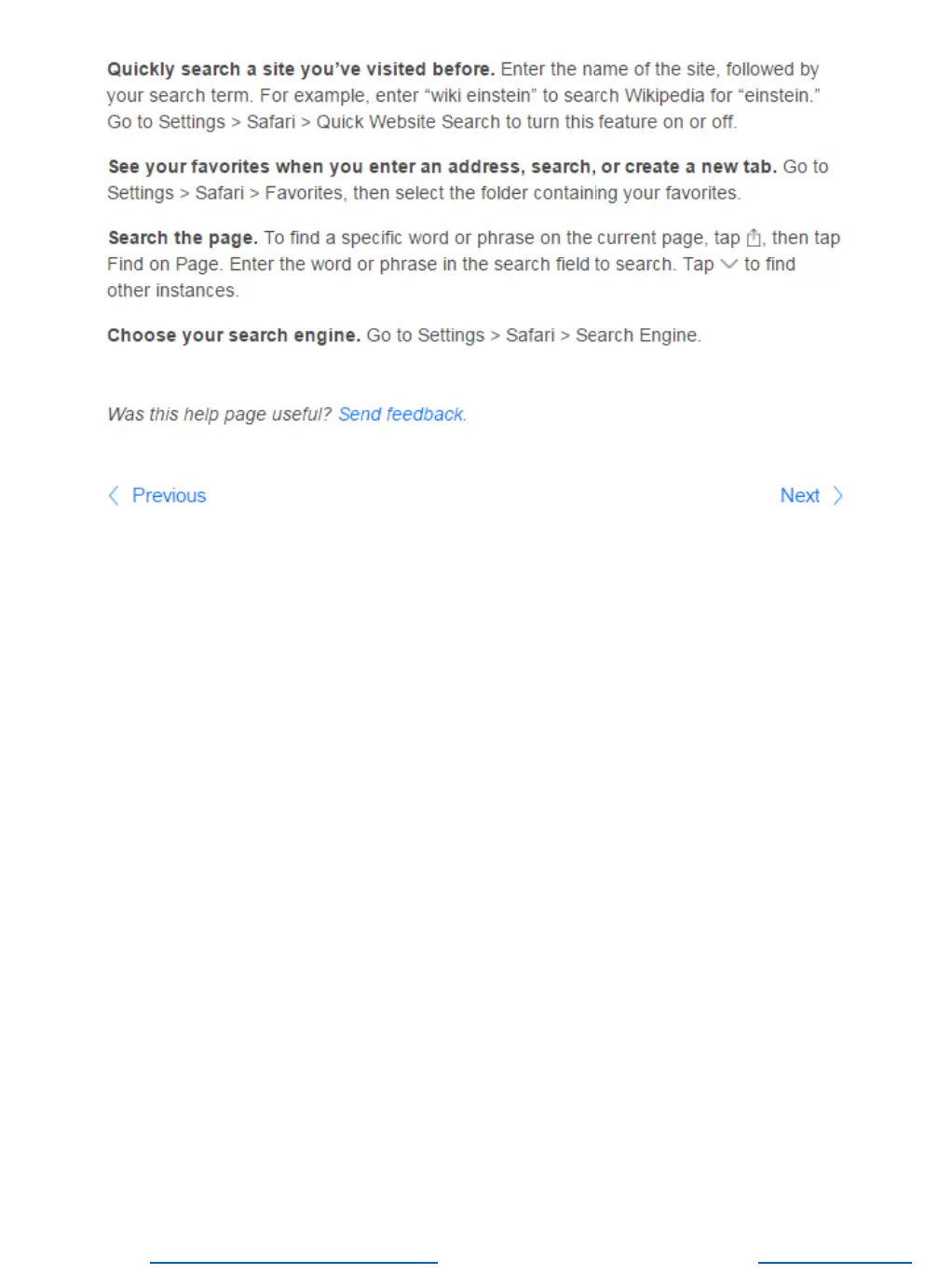The image size is (952, 1288).
Task: Click the down chevron icon after 'Tap'
Action: (x=729, y=265)
